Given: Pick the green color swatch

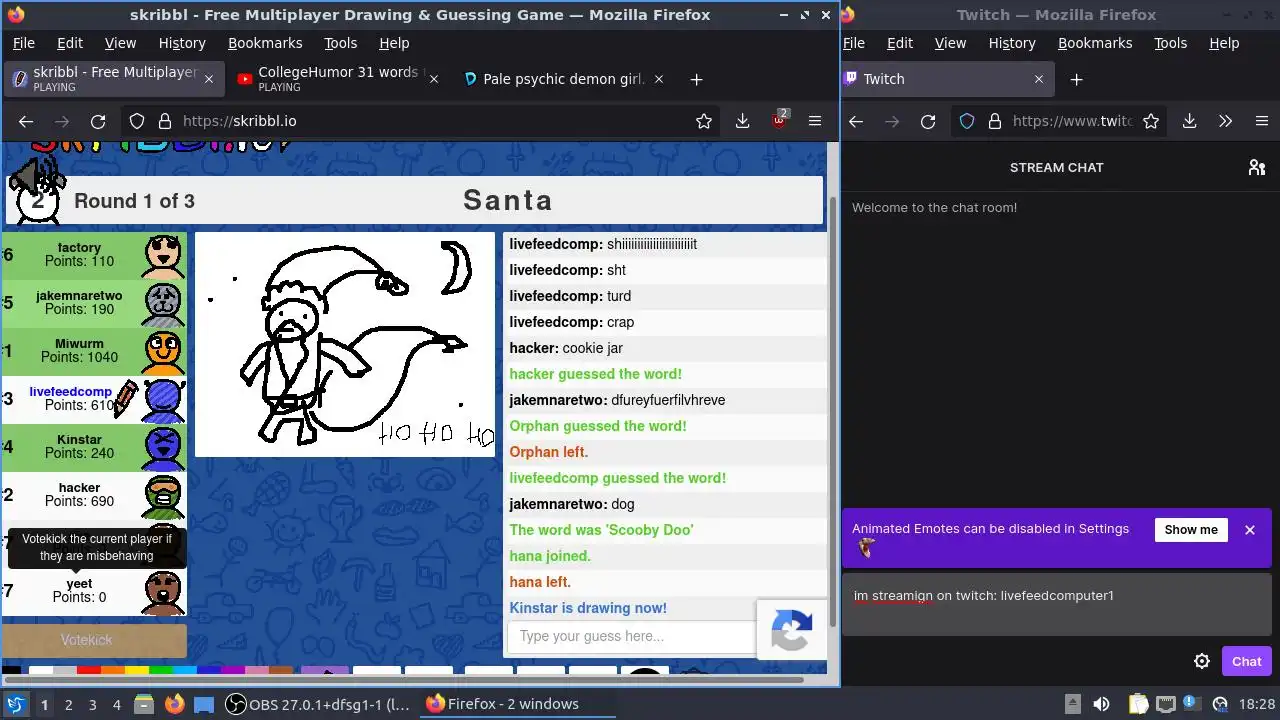Looking at the screenshot, I should pos(161,670).
